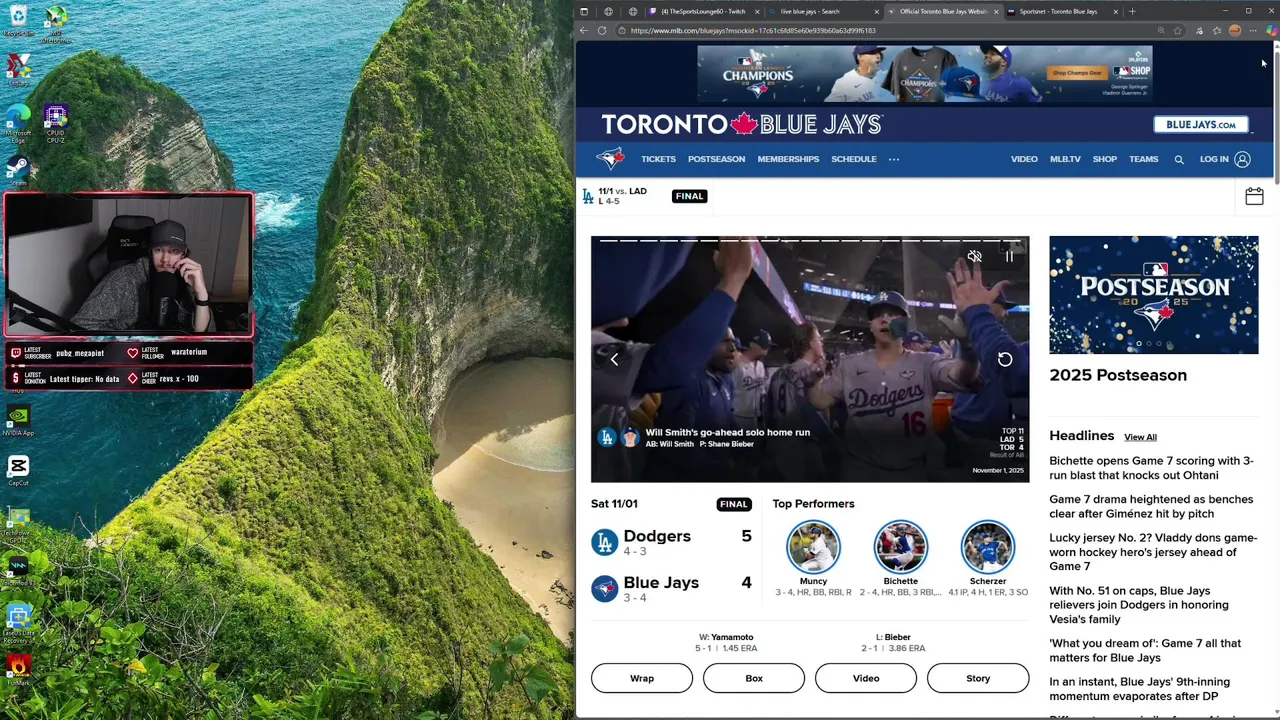Unmute the video with the speaker icon
The width and height of the screenshot is (1280, 720).
tap(974, 257)
